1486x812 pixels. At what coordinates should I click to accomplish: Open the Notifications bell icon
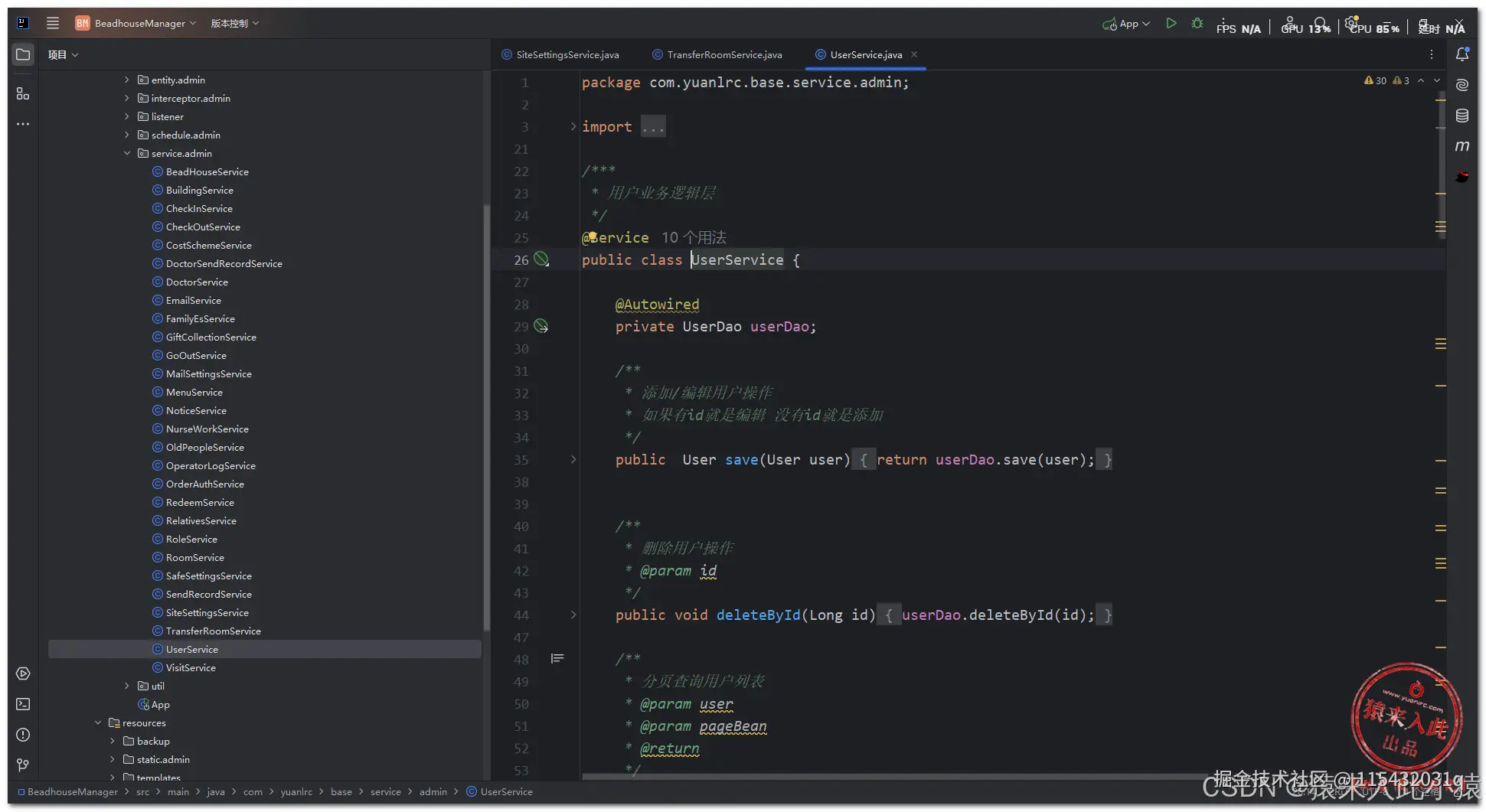pyautogui.click(x=1462, y=54)
